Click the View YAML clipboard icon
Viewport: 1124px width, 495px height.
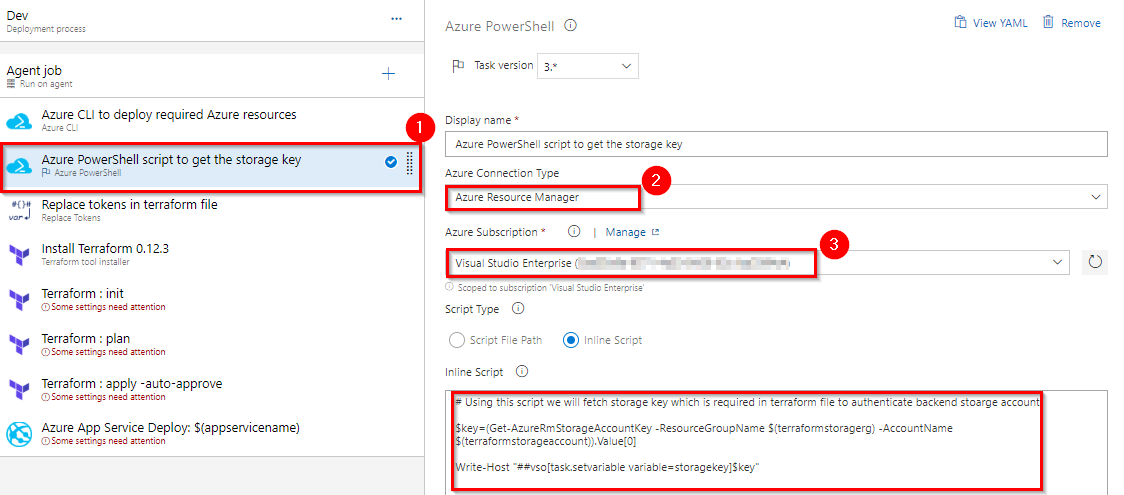click(x=961, y=22)
